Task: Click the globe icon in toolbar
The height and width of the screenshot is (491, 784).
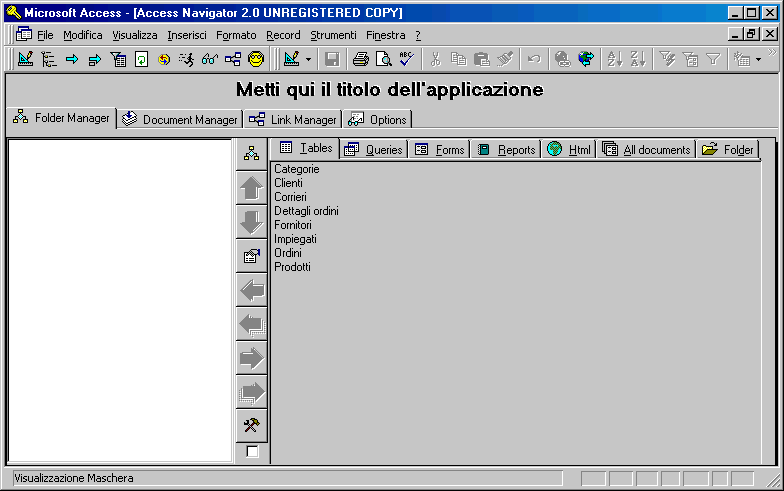Action: point(586,59)
